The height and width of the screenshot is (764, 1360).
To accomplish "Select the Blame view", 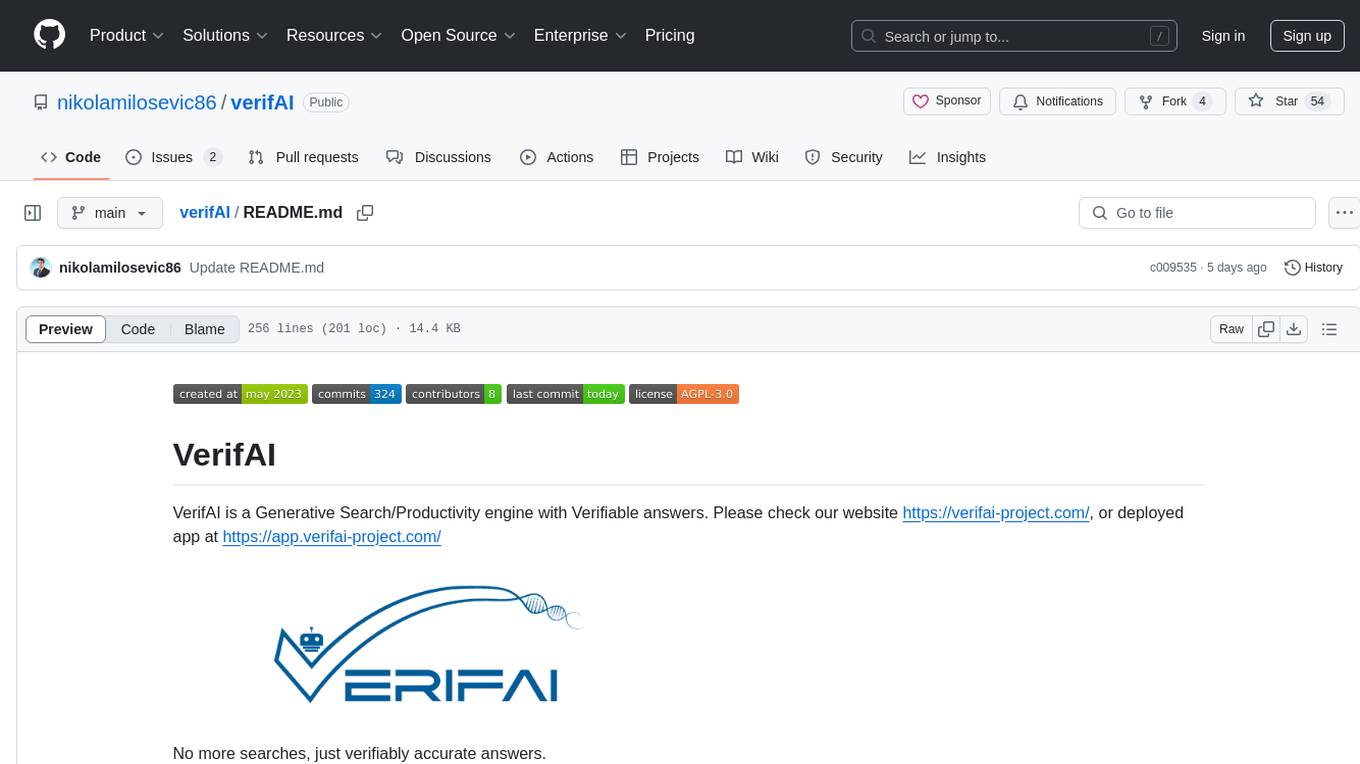I will (x=205, y=329).
